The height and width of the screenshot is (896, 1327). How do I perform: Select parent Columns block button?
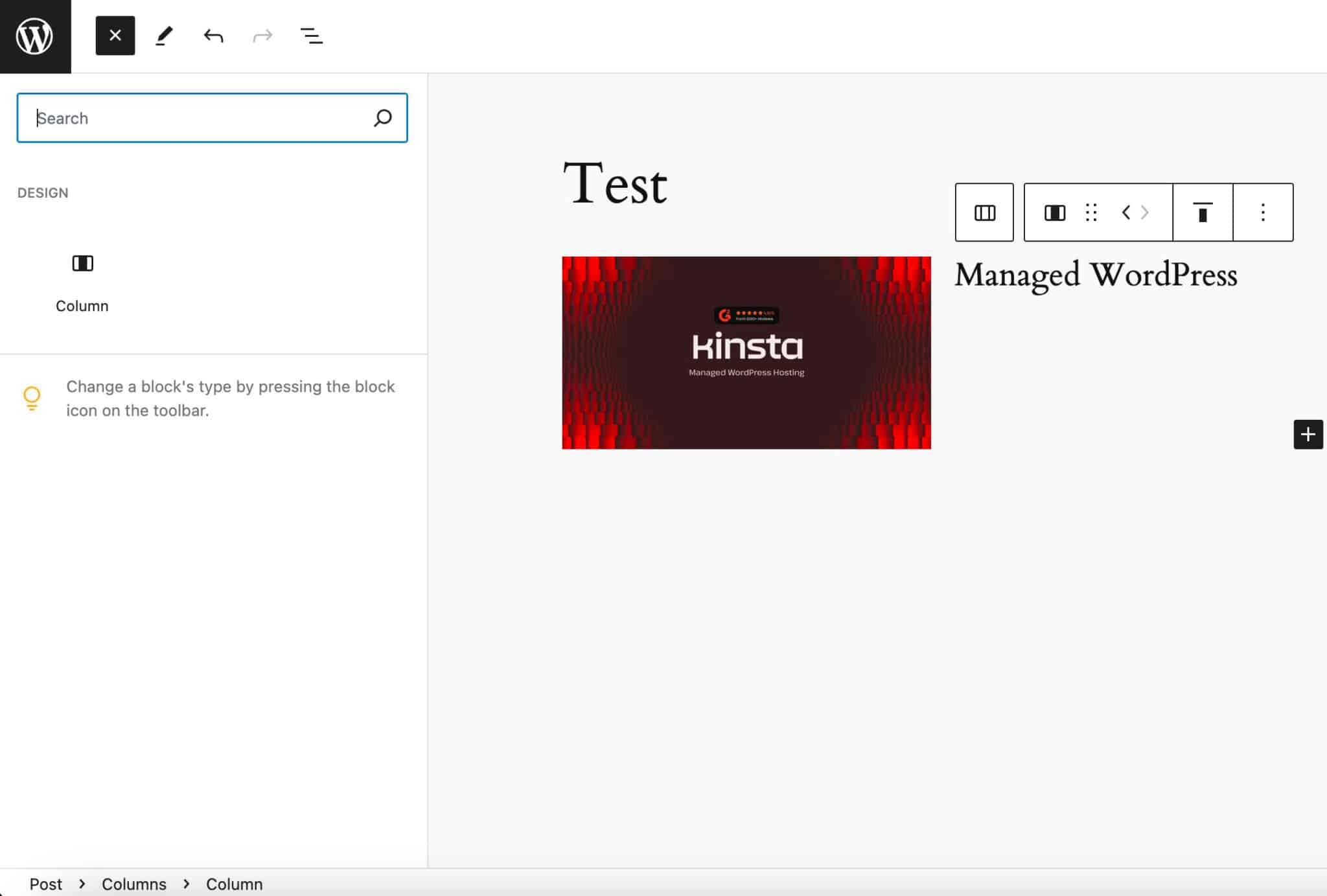984,213
